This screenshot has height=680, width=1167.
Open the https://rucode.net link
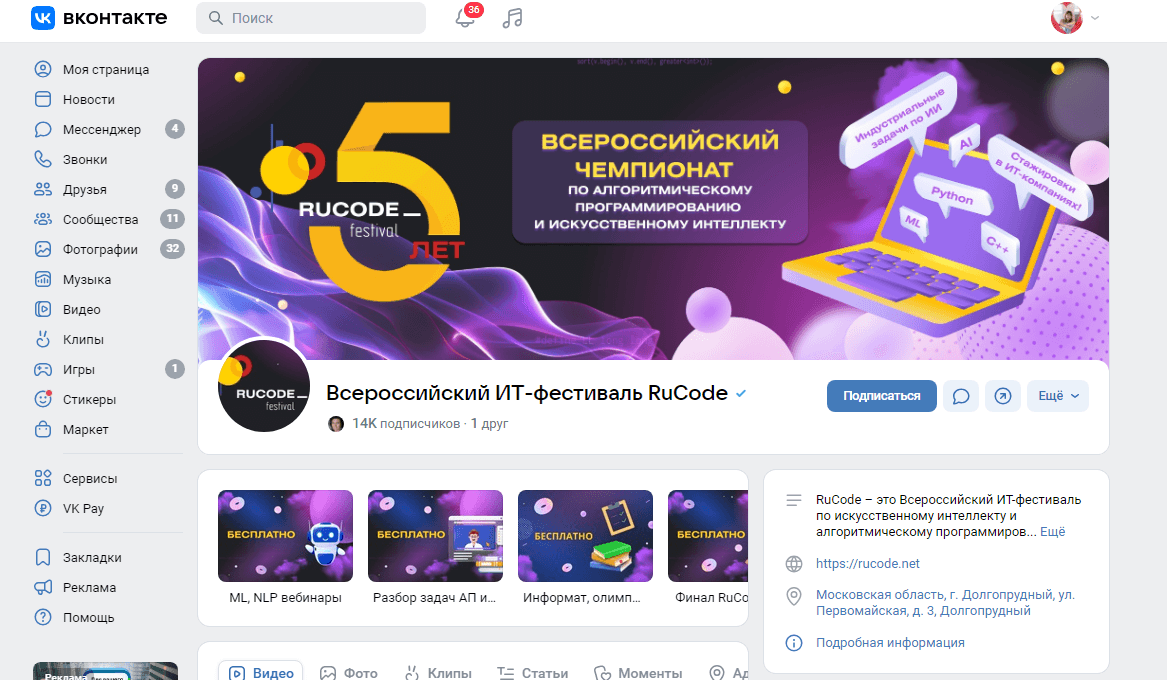[867, 563]
